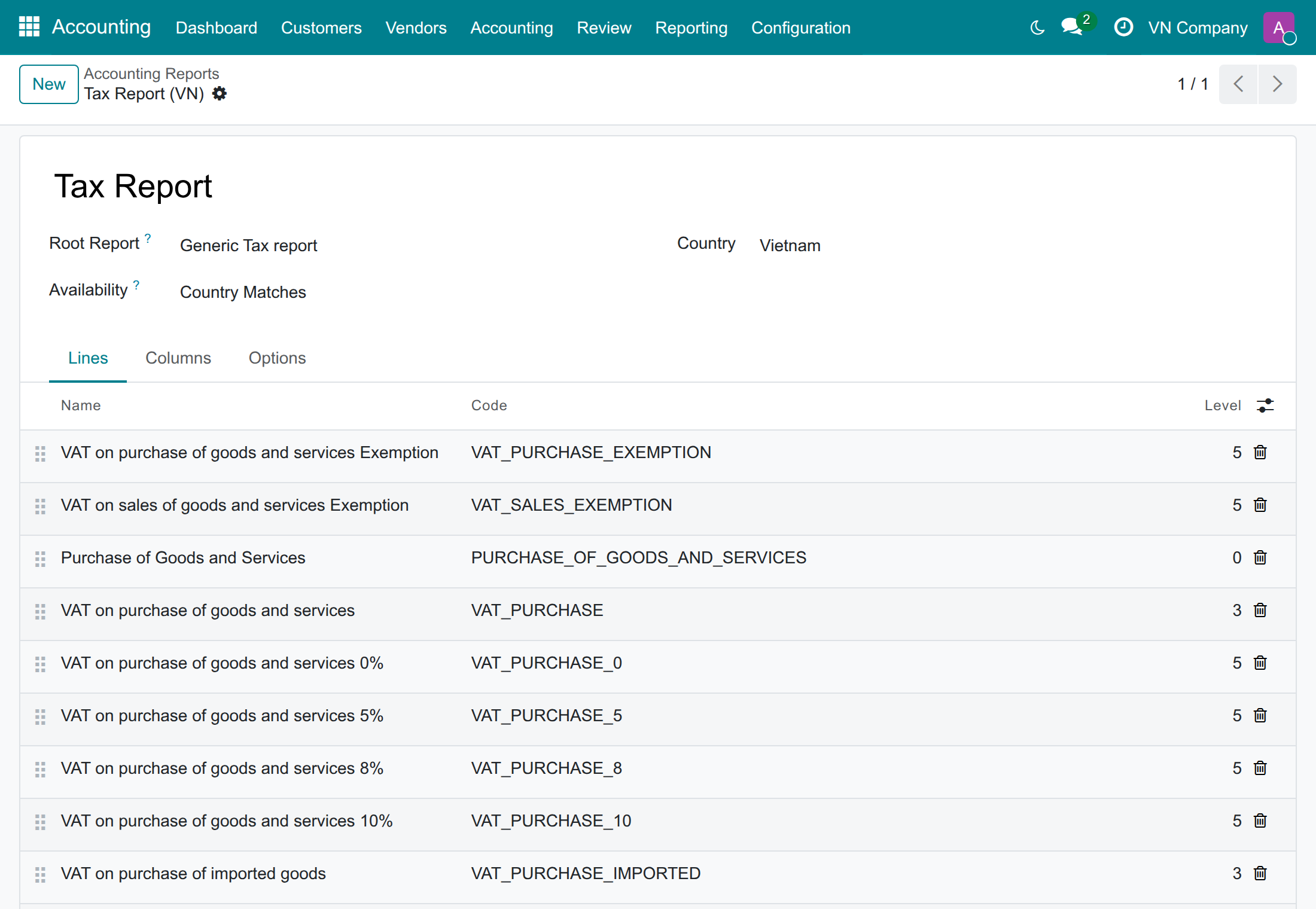This screenshot has width=1316, height=909.
Task: Open the Dashboard menu link
Action: point(216,28)
